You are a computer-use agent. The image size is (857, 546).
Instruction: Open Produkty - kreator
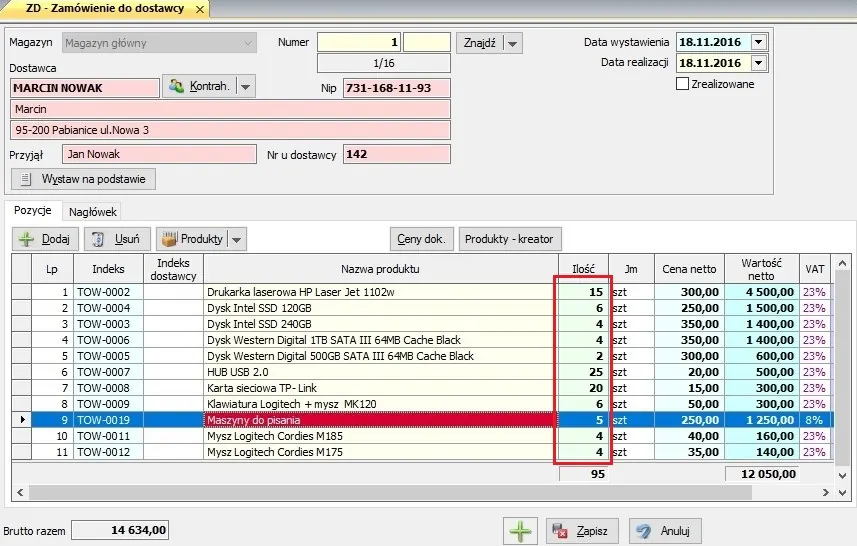(x=509, y=239)
